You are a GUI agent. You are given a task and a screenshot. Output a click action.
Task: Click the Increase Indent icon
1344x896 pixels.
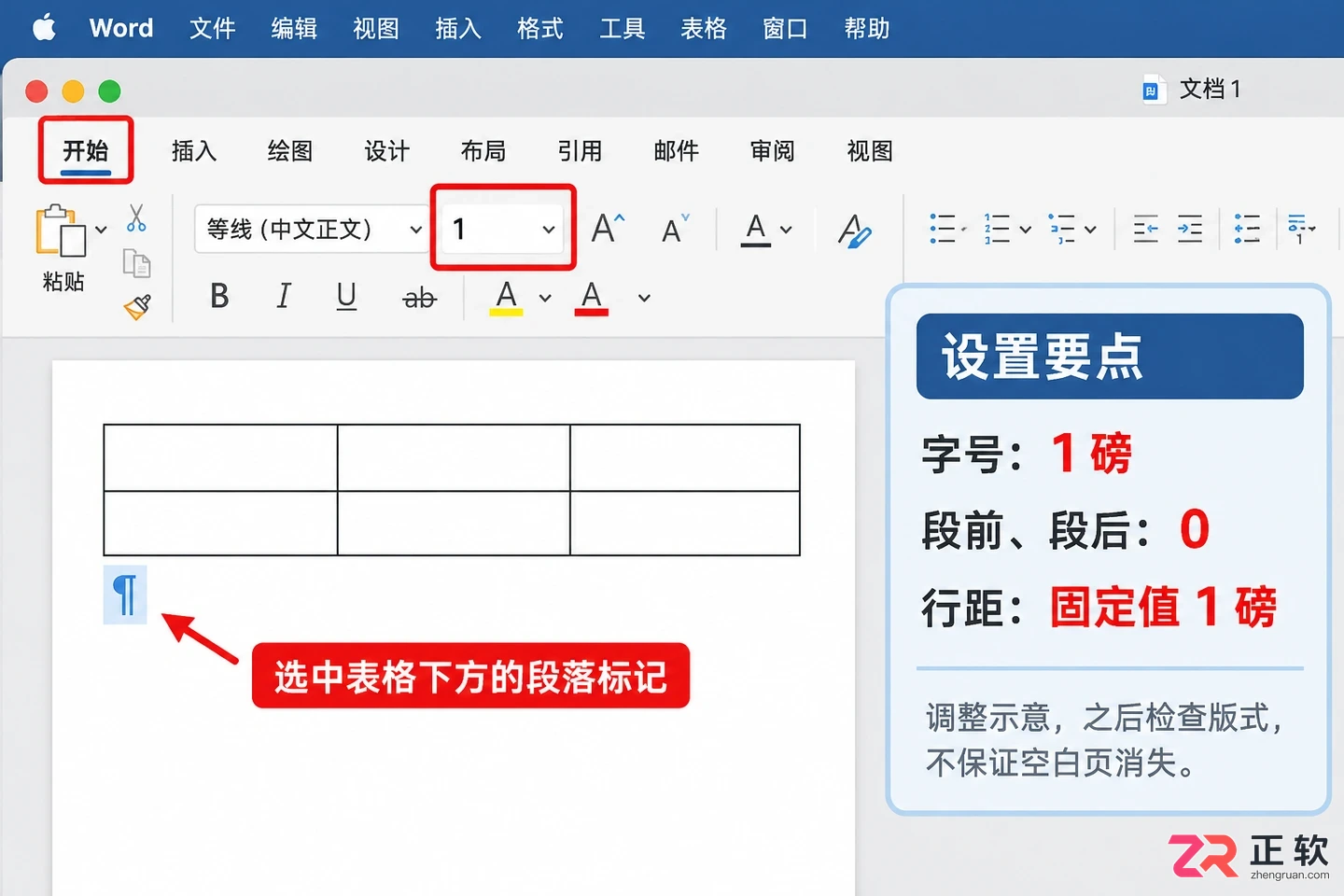click(x=1189, y=229)
